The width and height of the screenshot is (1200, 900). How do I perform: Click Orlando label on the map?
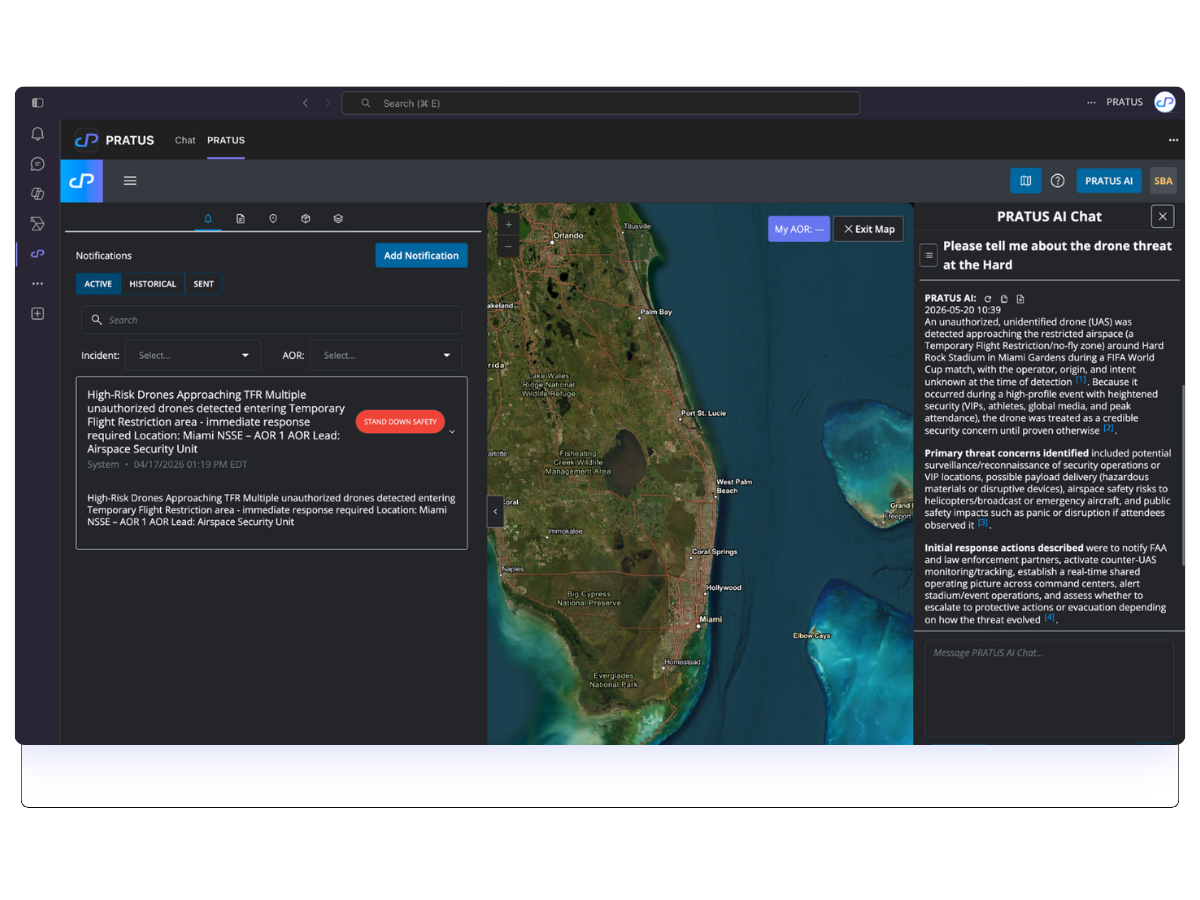click(x=568, y=236)
